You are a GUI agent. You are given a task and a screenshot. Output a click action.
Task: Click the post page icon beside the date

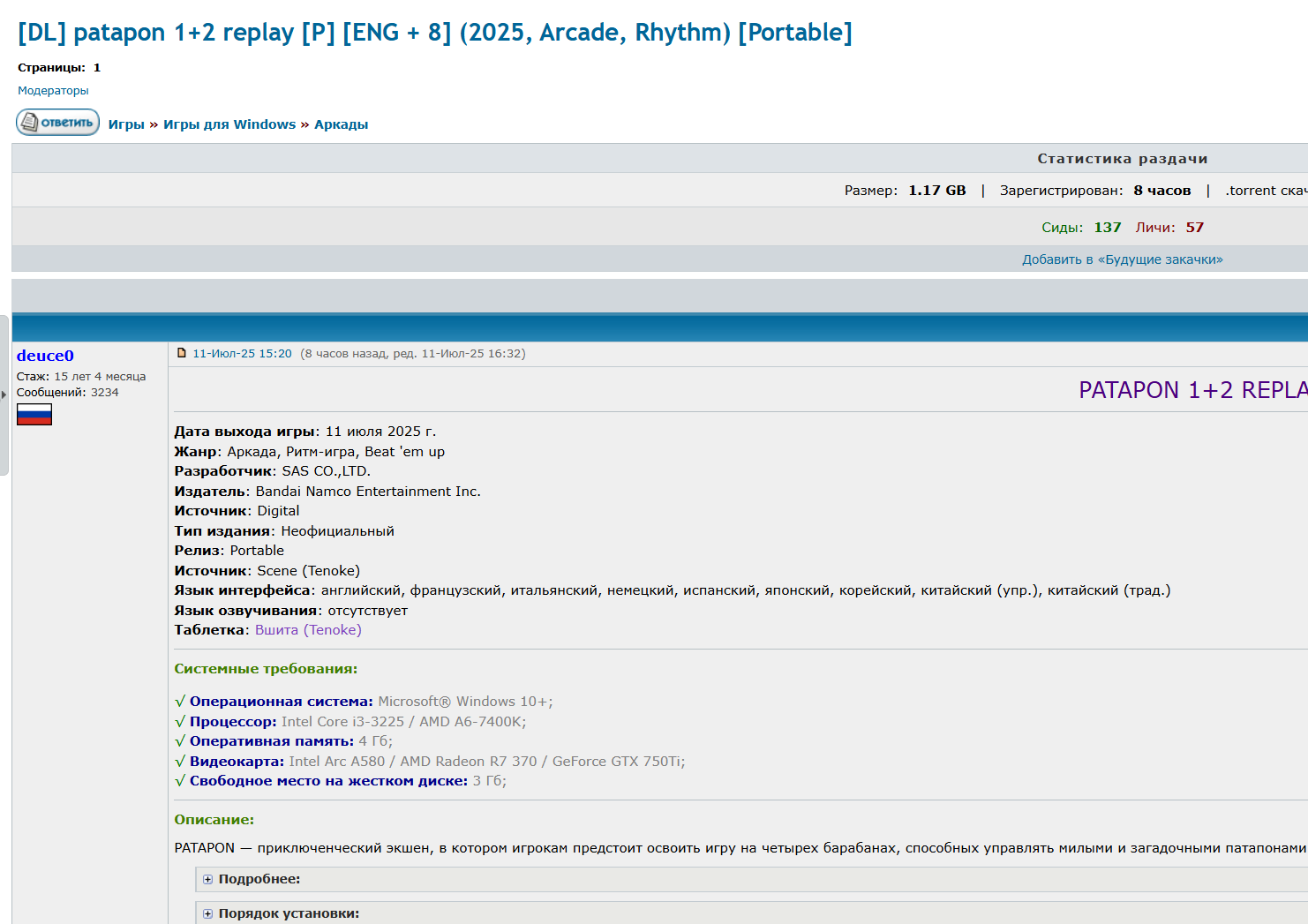point(182,353)
